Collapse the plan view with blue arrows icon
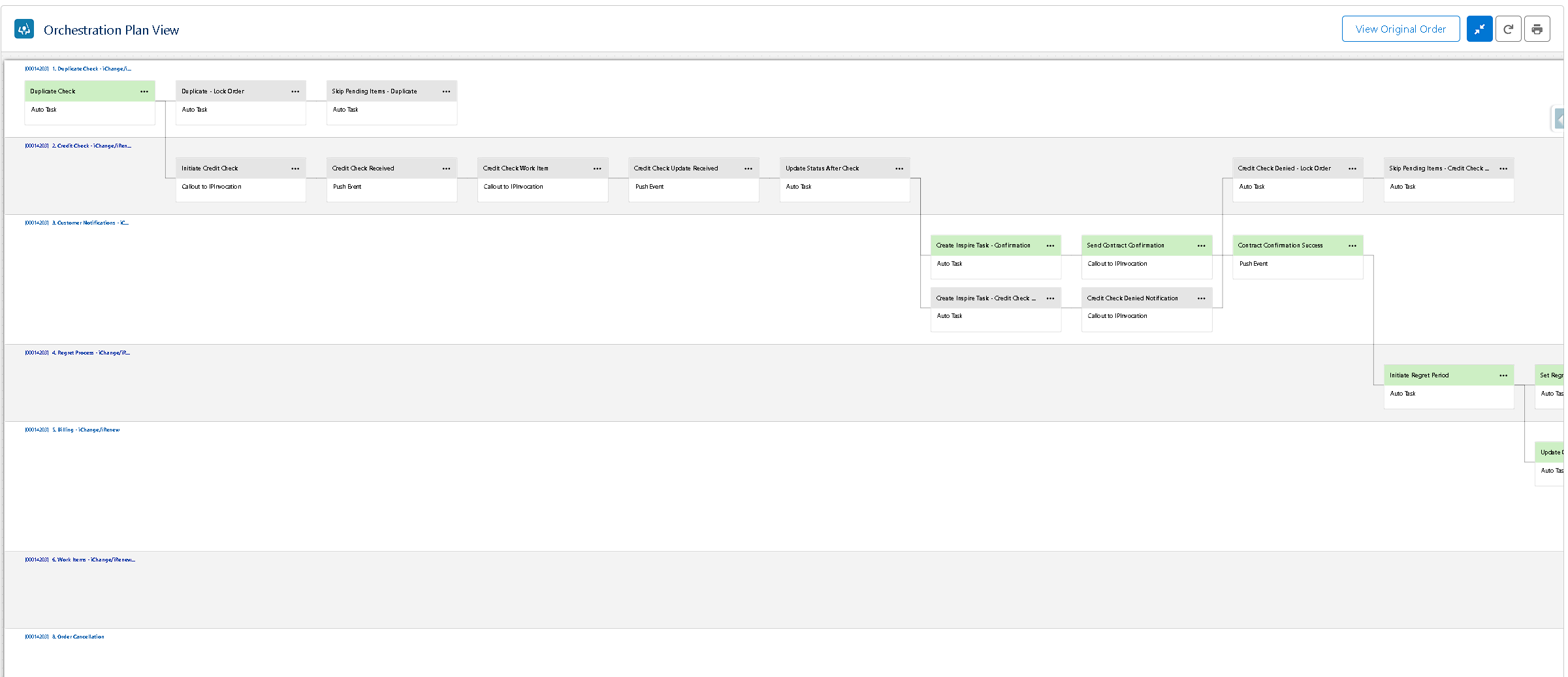1568x677 pixels. (x=1479, y=29)
